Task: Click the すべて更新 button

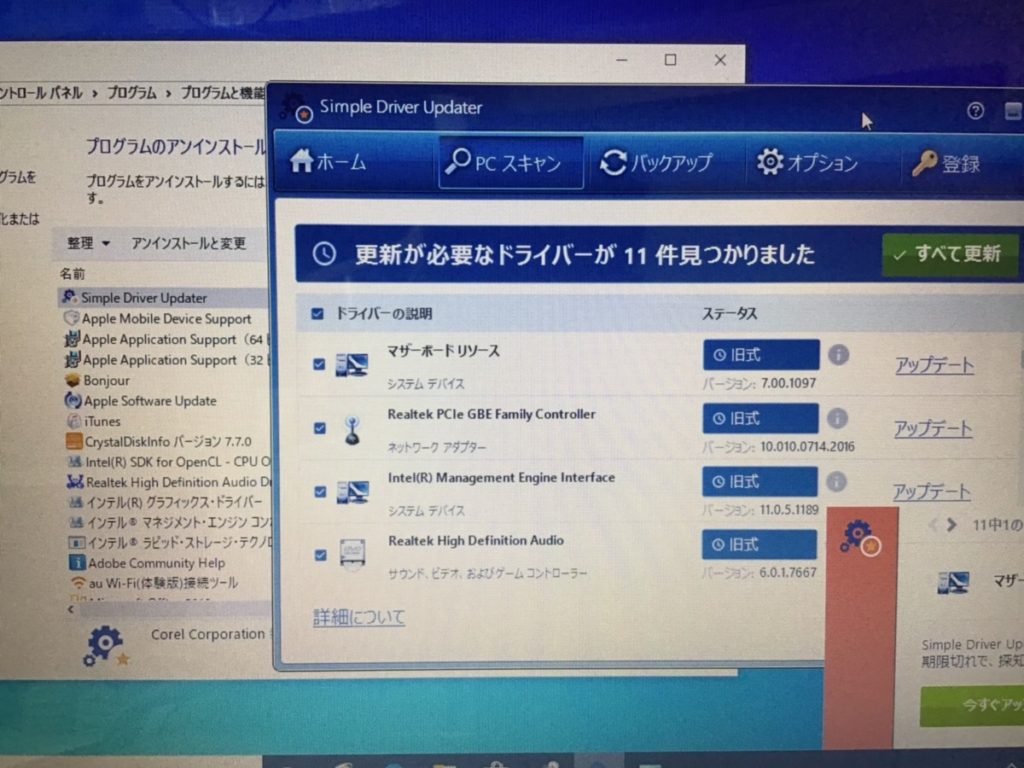Action: (x=949, y=254)
